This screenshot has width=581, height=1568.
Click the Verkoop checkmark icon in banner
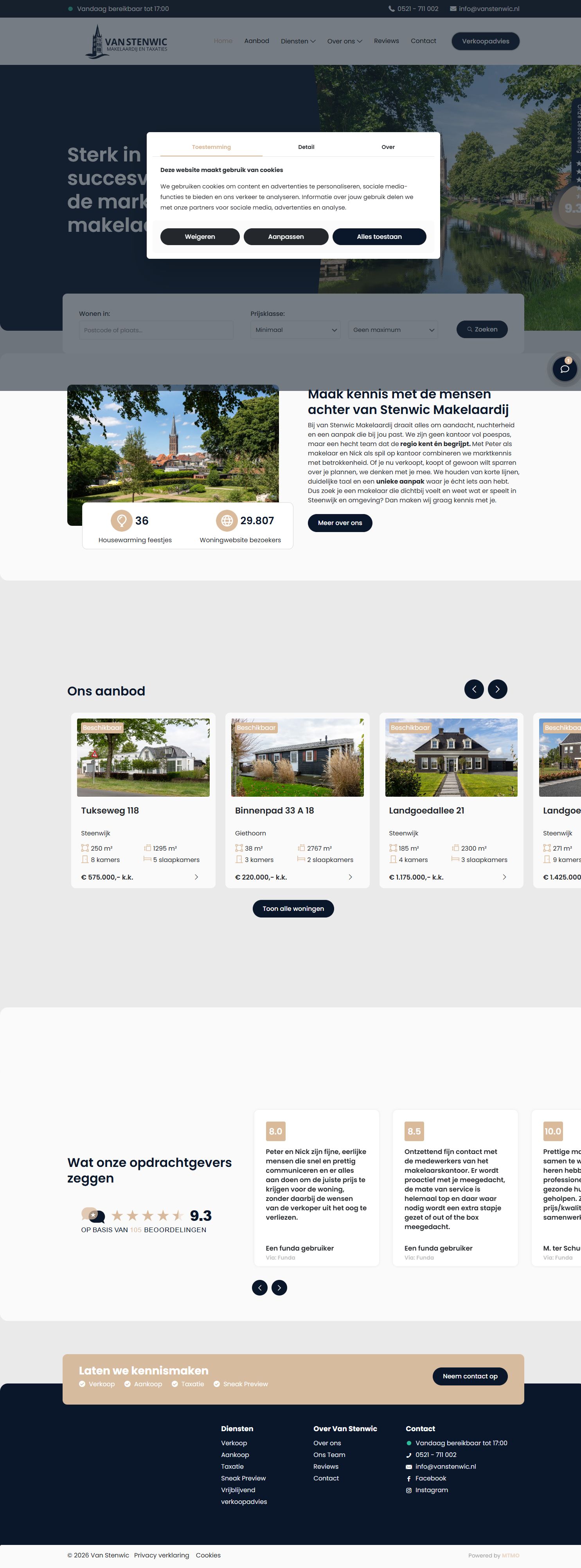[82, 1384]
